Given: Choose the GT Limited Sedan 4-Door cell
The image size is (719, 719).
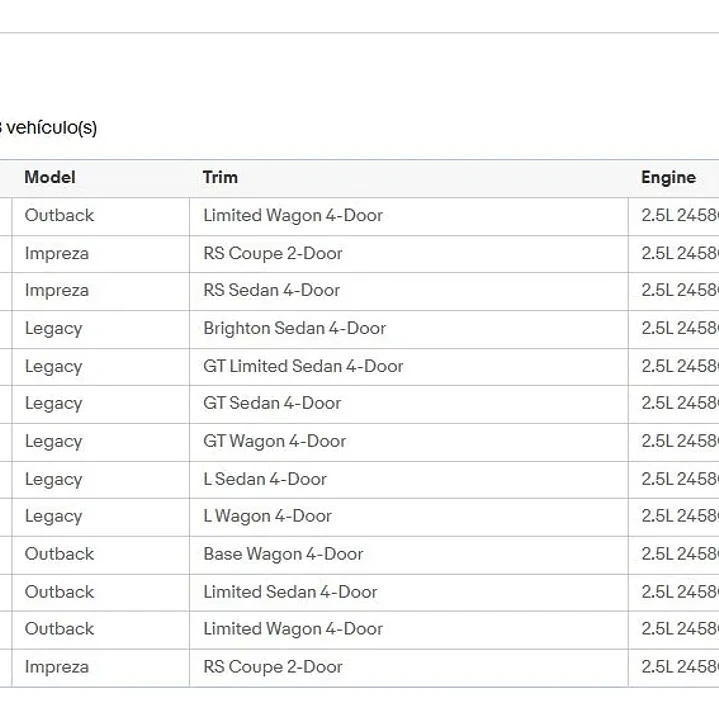Looking at the screenshot, I should [409, 366].
